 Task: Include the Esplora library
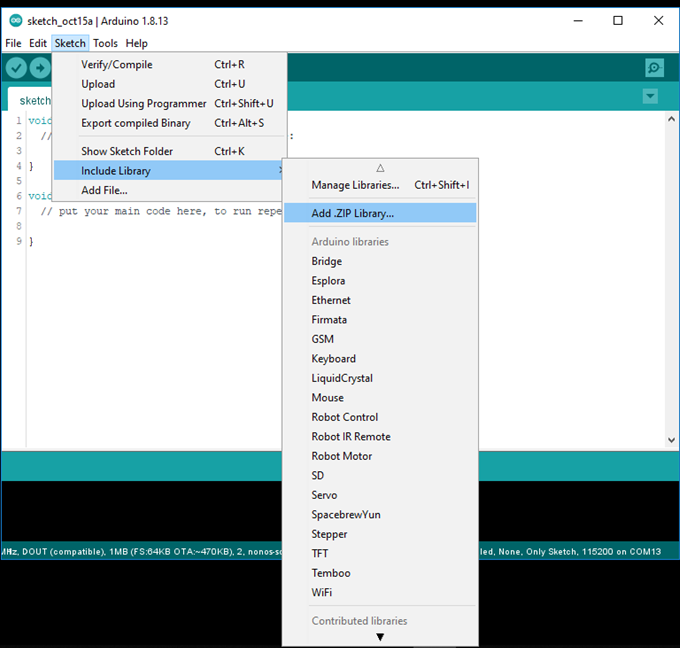[x=380, y=281]
